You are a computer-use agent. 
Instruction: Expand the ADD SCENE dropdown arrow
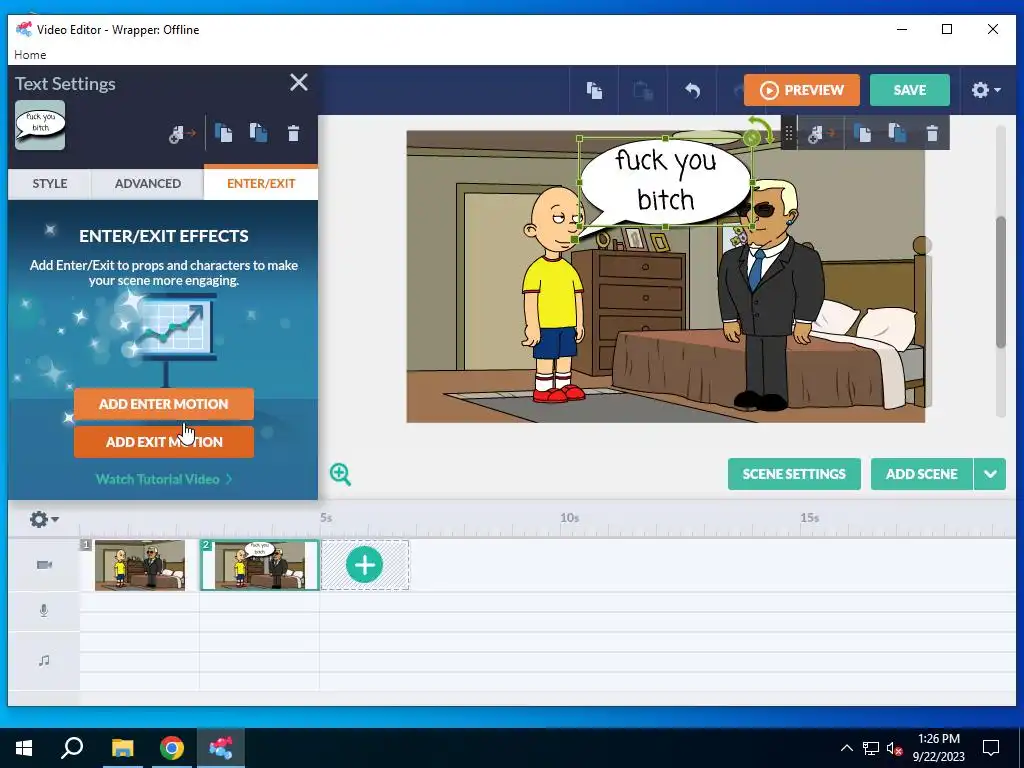click(x=990, y=474)
